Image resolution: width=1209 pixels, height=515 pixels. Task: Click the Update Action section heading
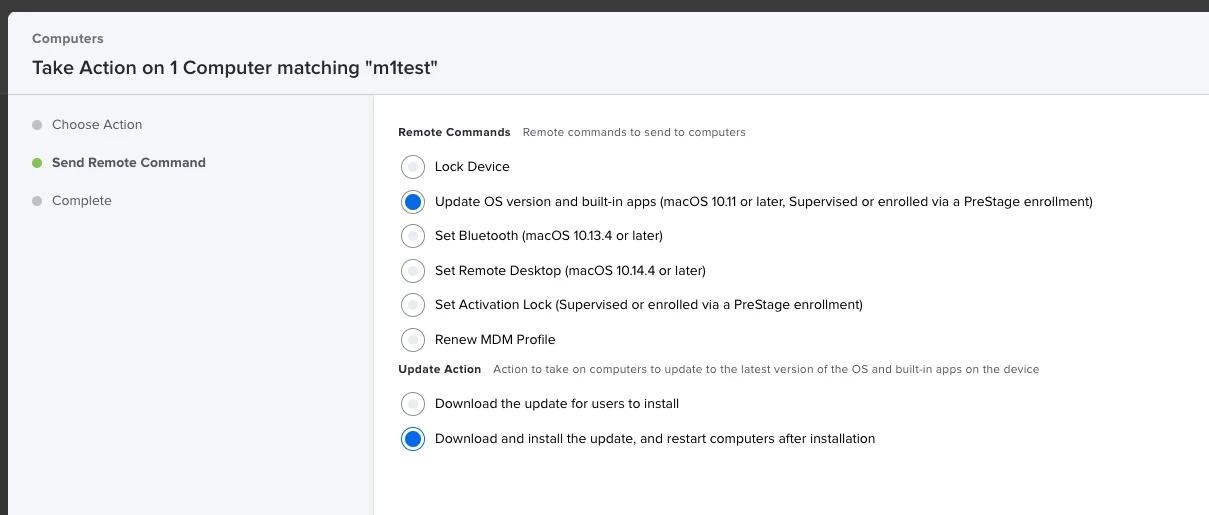[x=440, y=369]
